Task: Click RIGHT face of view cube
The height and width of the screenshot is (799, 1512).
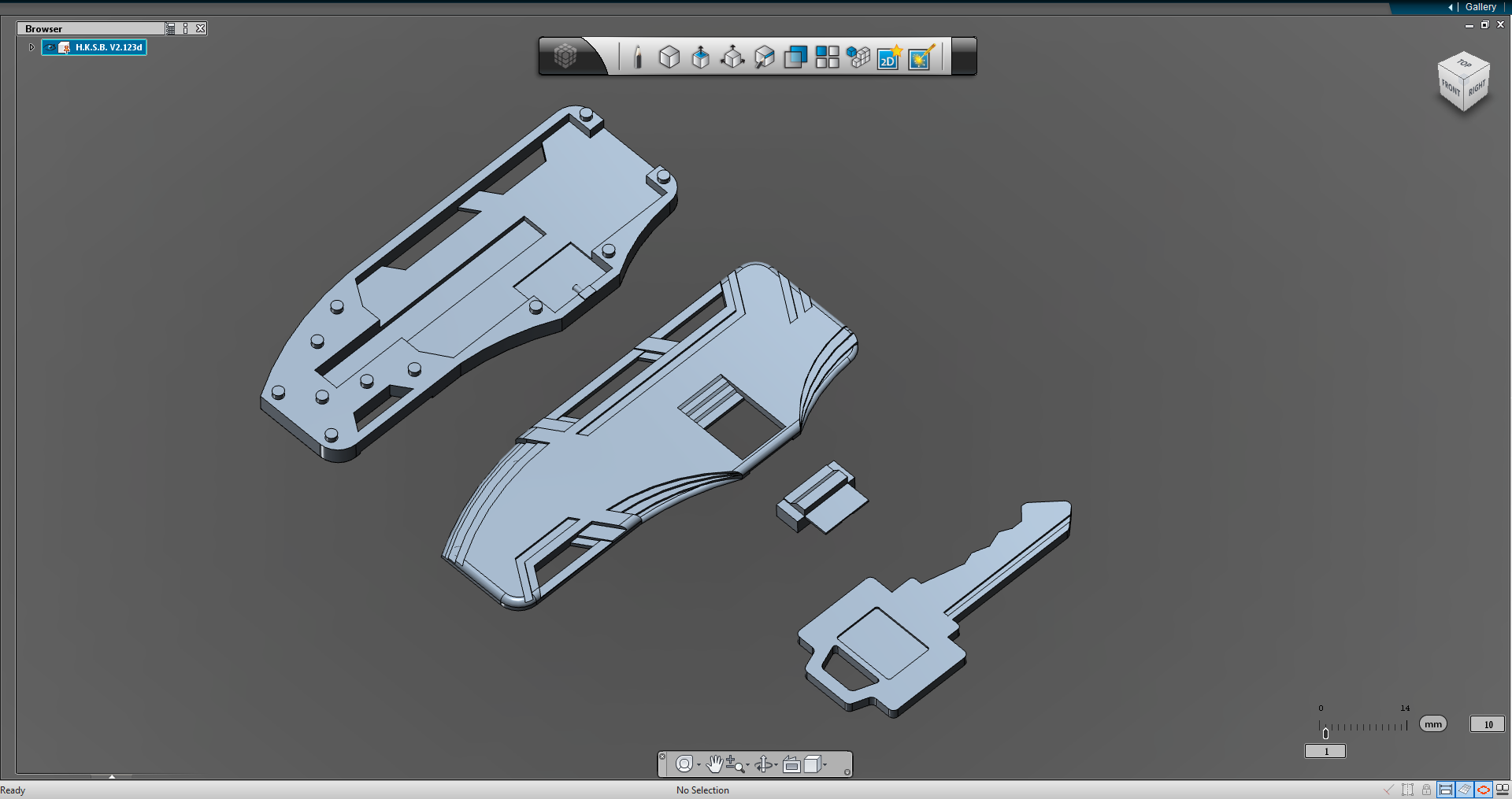Action: pyautogui.click(x=1477, y=87)
